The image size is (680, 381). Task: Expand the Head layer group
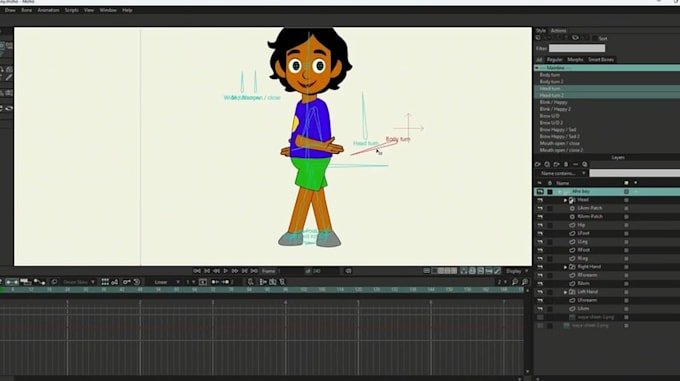pyautogui.click(x=565, y=200)
